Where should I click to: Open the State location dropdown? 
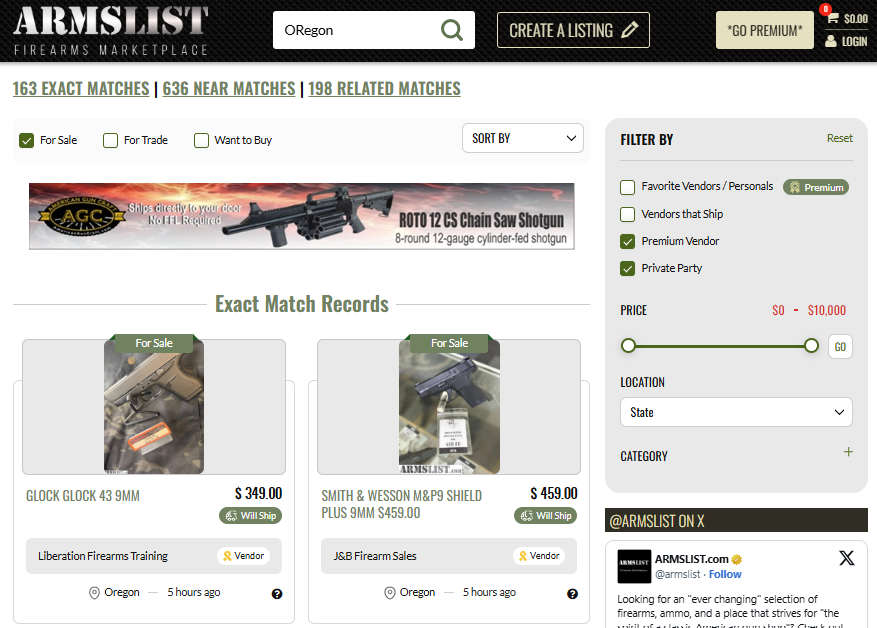736,412
